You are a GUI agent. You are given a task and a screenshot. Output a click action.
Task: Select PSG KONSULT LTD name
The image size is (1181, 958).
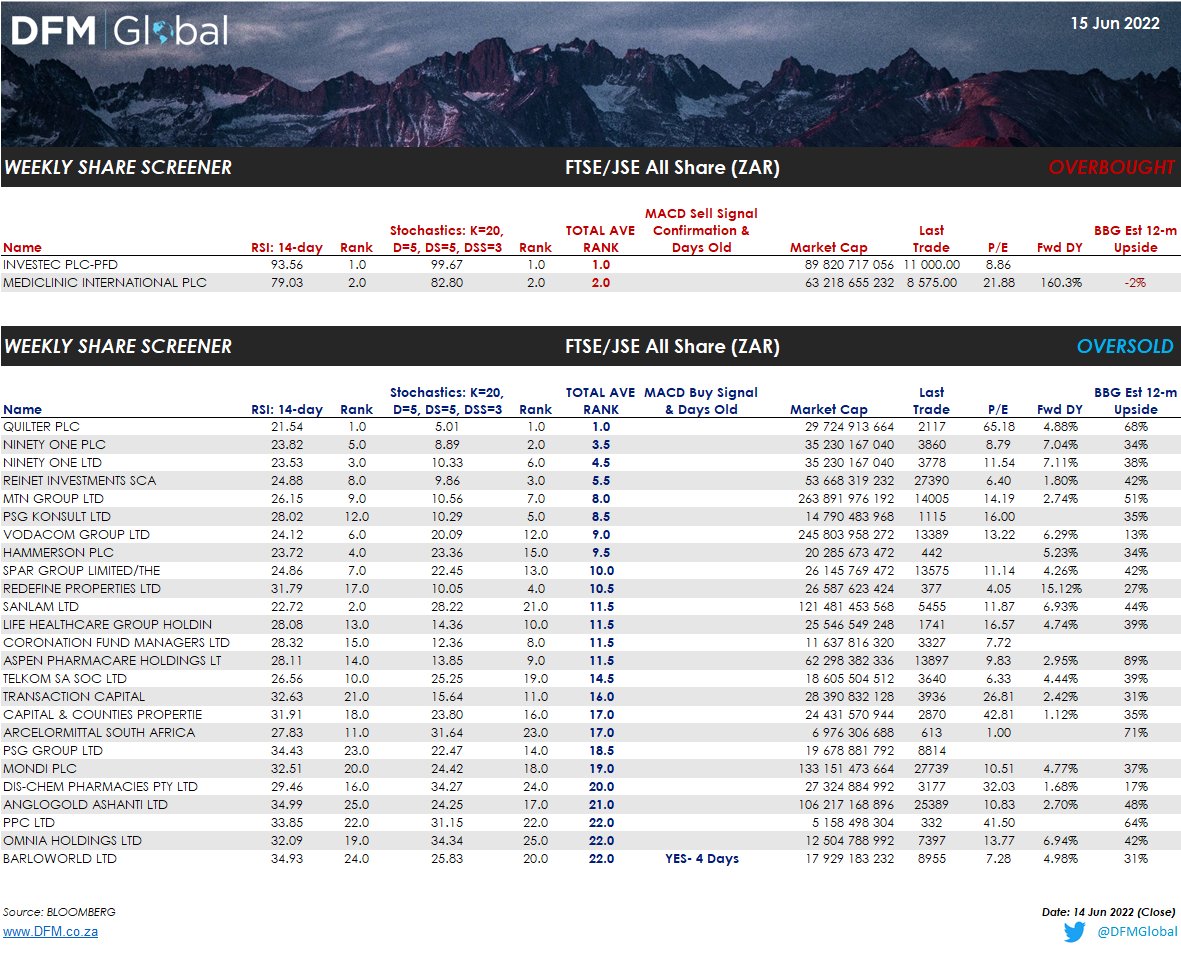point(57,517)
